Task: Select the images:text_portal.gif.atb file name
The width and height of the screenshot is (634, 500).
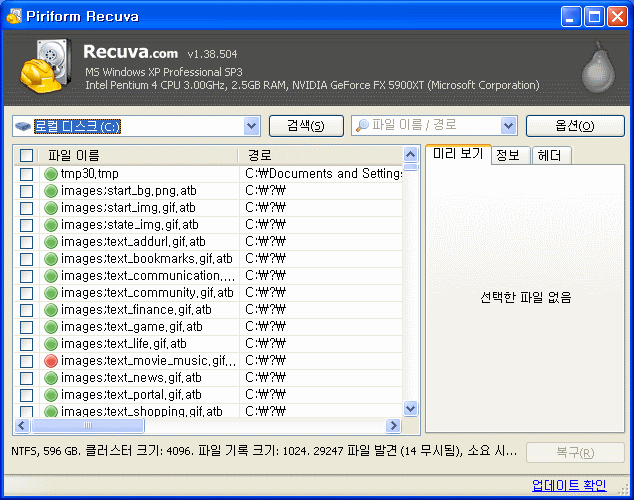Action: 131,395
